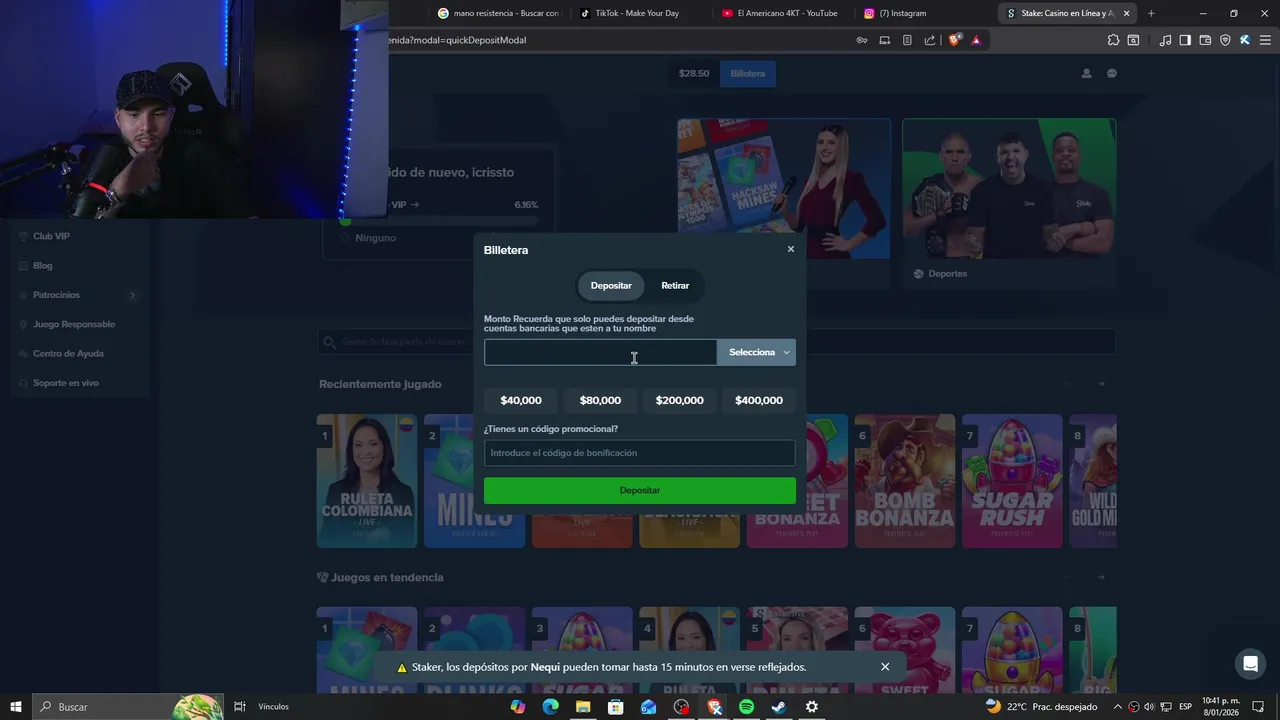Open Microsoft Edge from taskbar

[x=550, y=707]
